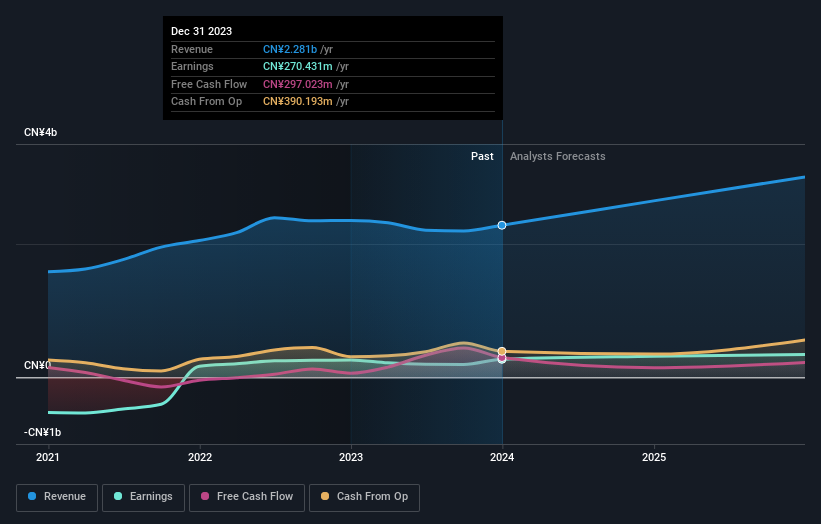
Task: Click the Revenue row label in tooltip
Action: pyautogui.click(x=192, y=49)
